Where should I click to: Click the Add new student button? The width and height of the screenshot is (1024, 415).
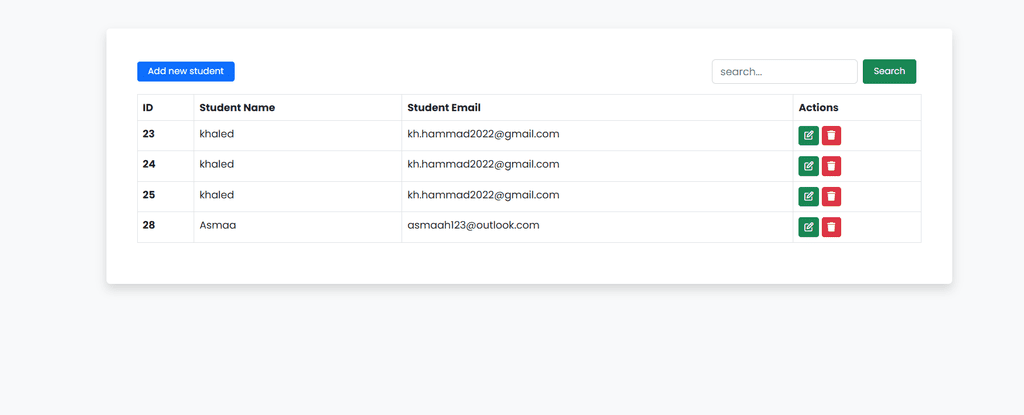[x=185, y=71]
